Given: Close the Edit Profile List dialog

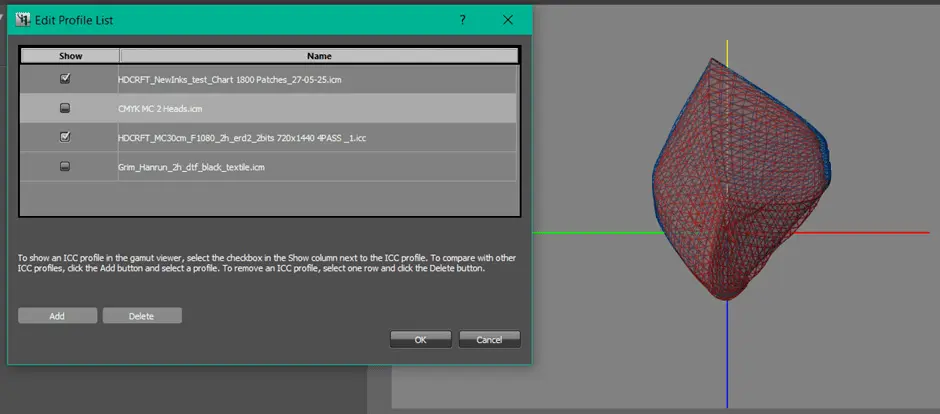Looking at the screenshot, I should point(508,20).
